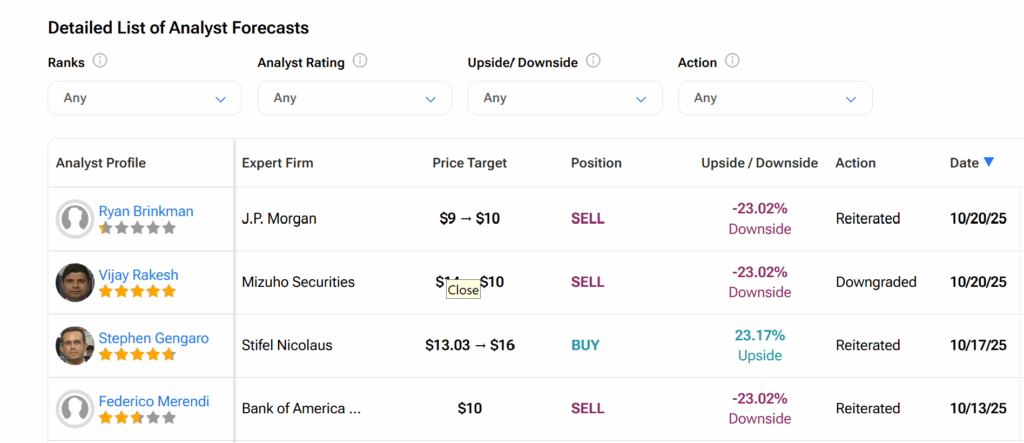Click the info icon beside Ranks
The height and width of the screenshot is (443, 1024).
(100, 61)
